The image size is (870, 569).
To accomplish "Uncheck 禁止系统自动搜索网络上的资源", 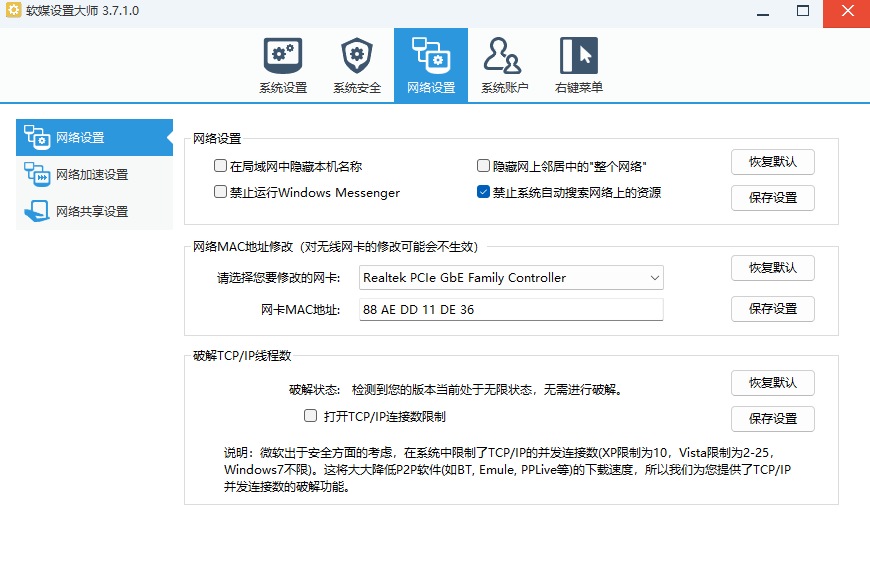I will pos(484,193).
